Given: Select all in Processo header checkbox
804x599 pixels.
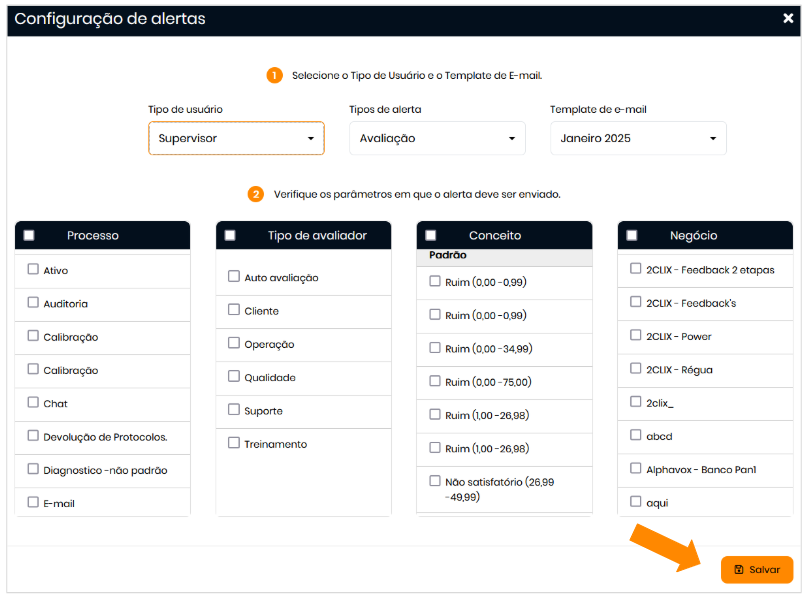Looking at the screenshot, I should pos(29,235).
